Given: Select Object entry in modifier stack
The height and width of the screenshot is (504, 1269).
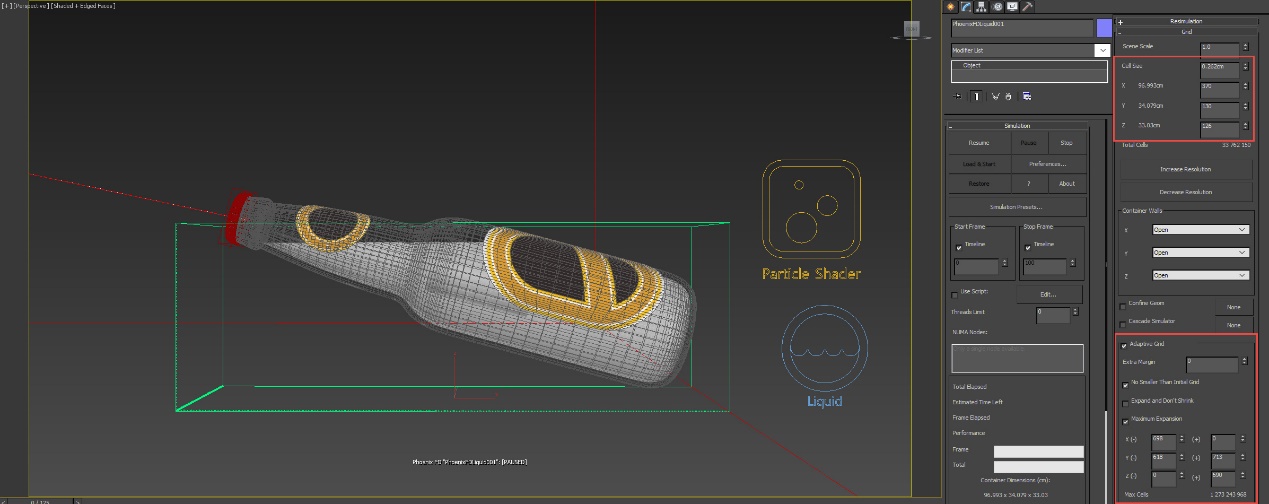Looking at the screenshot, I should (972, 65).
